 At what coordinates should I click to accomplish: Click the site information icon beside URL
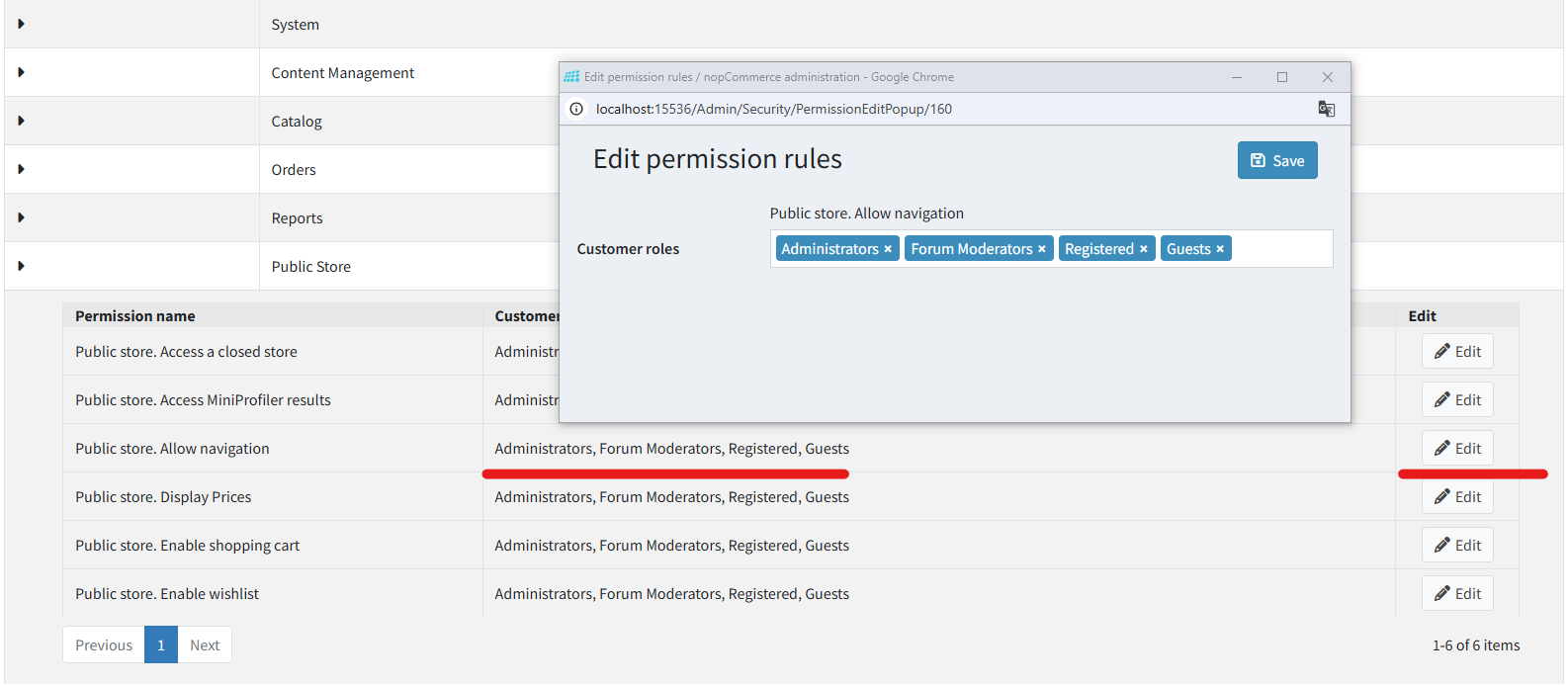[576, 109]
